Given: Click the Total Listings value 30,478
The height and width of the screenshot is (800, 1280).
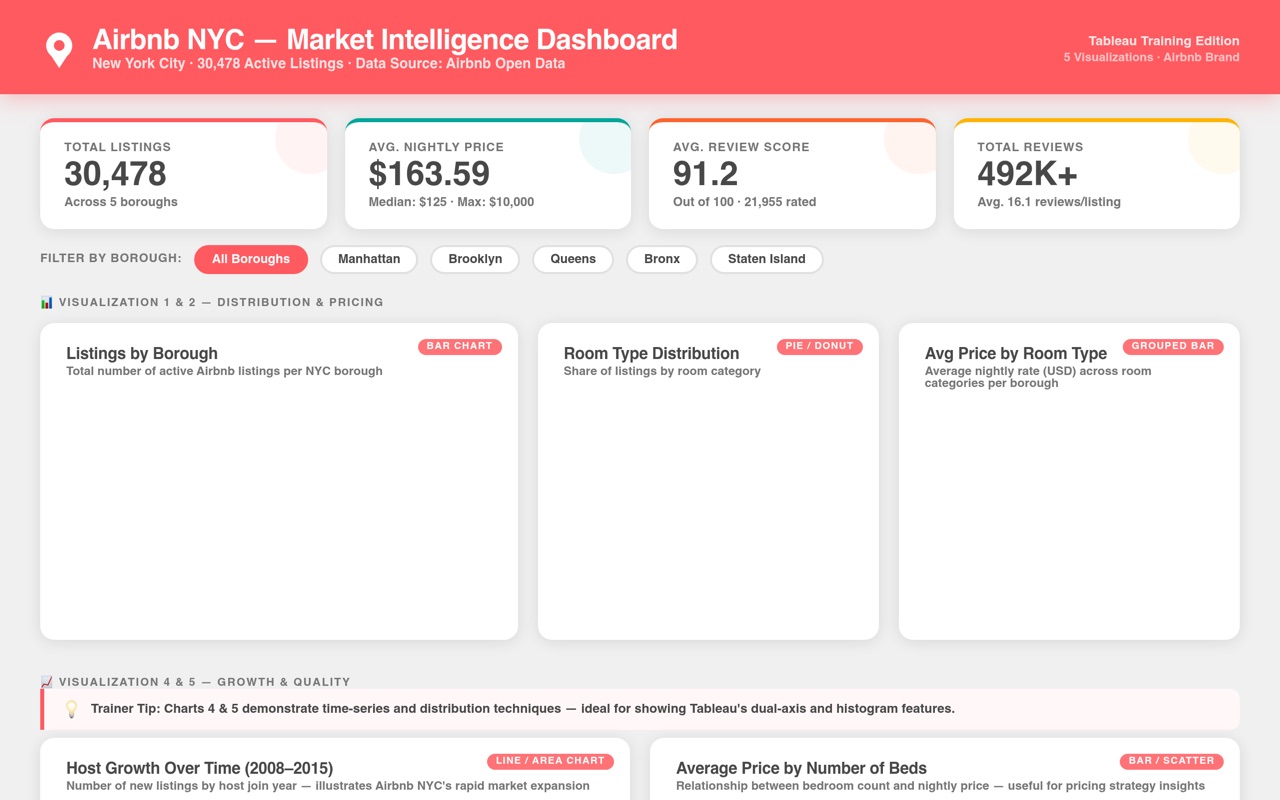Looking at the screenshot, I should pyautogui.click(x=115, y=174).
